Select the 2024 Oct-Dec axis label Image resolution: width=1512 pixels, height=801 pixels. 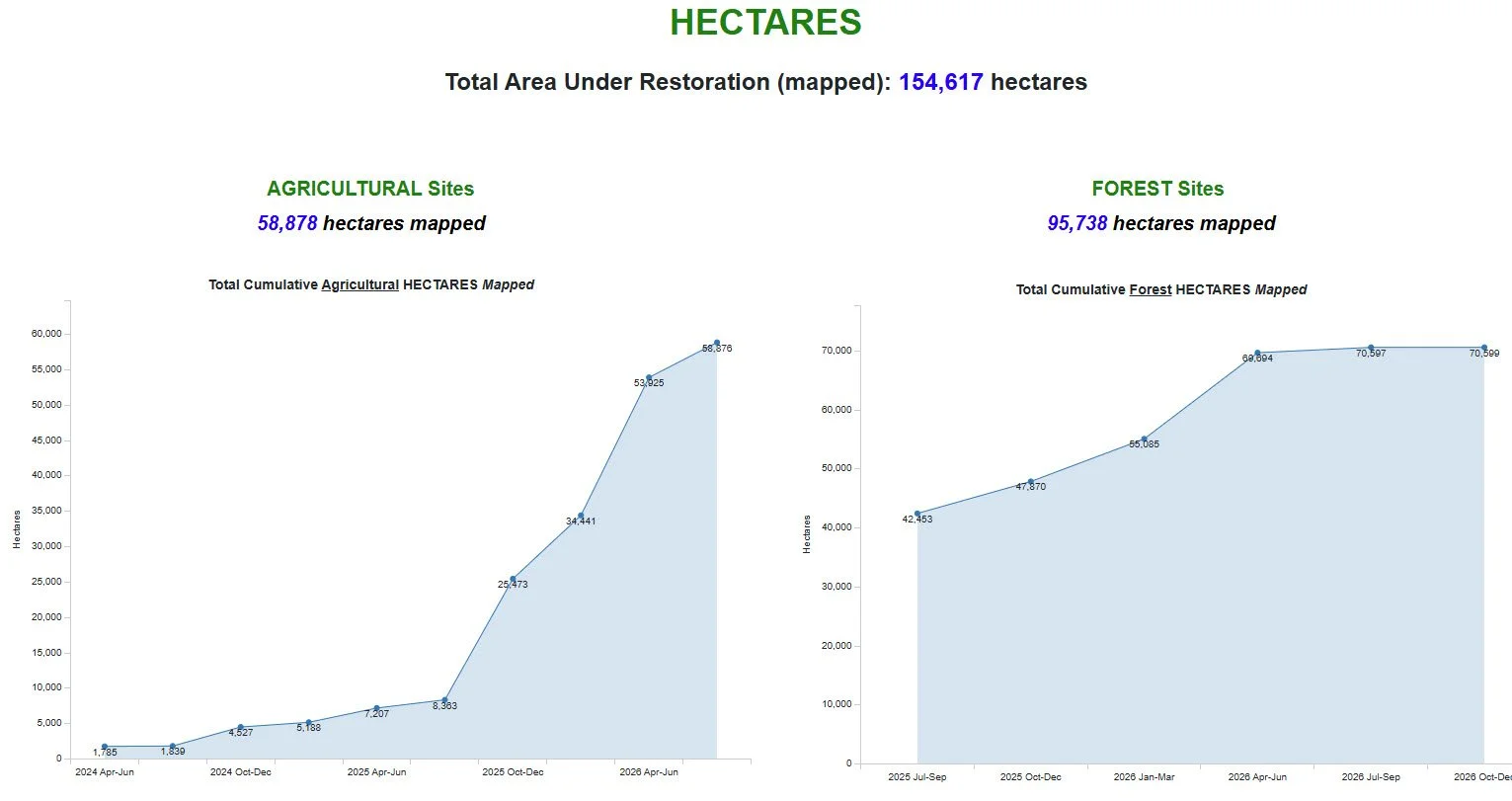click(240, 772)
